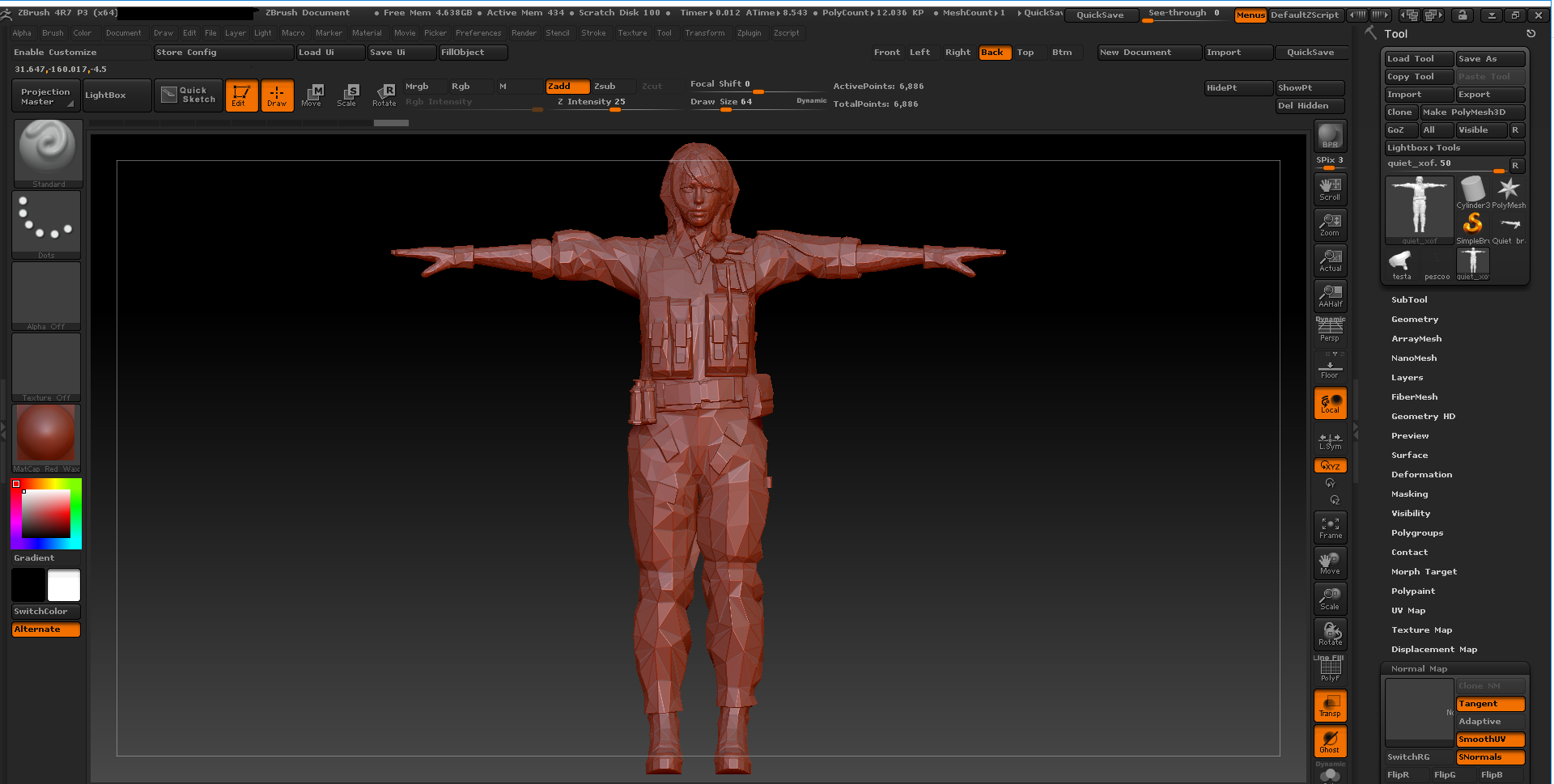
Task: Select the testa tool thumbnail
Action: pos(1402,264)
